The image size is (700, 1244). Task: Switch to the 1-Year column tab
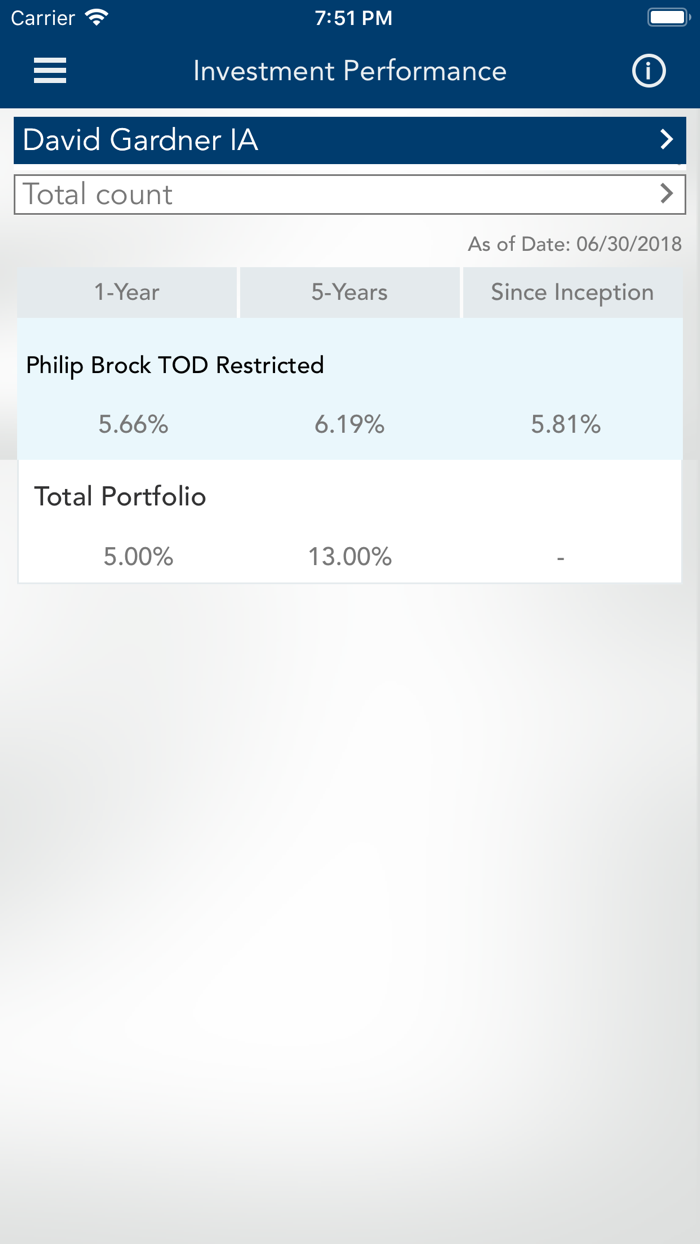click(x=127, y=292)
